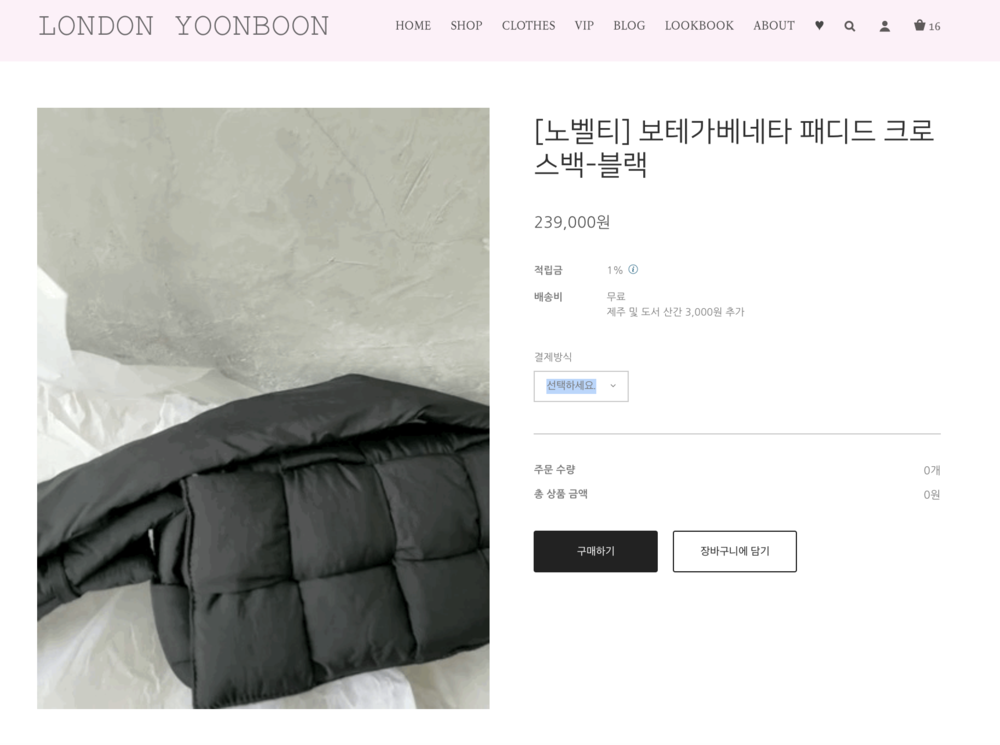The width and height of the screenshot is (1000, 745).
Task: Click the 구매하기 buy button
Action: (x=596, y=551)
